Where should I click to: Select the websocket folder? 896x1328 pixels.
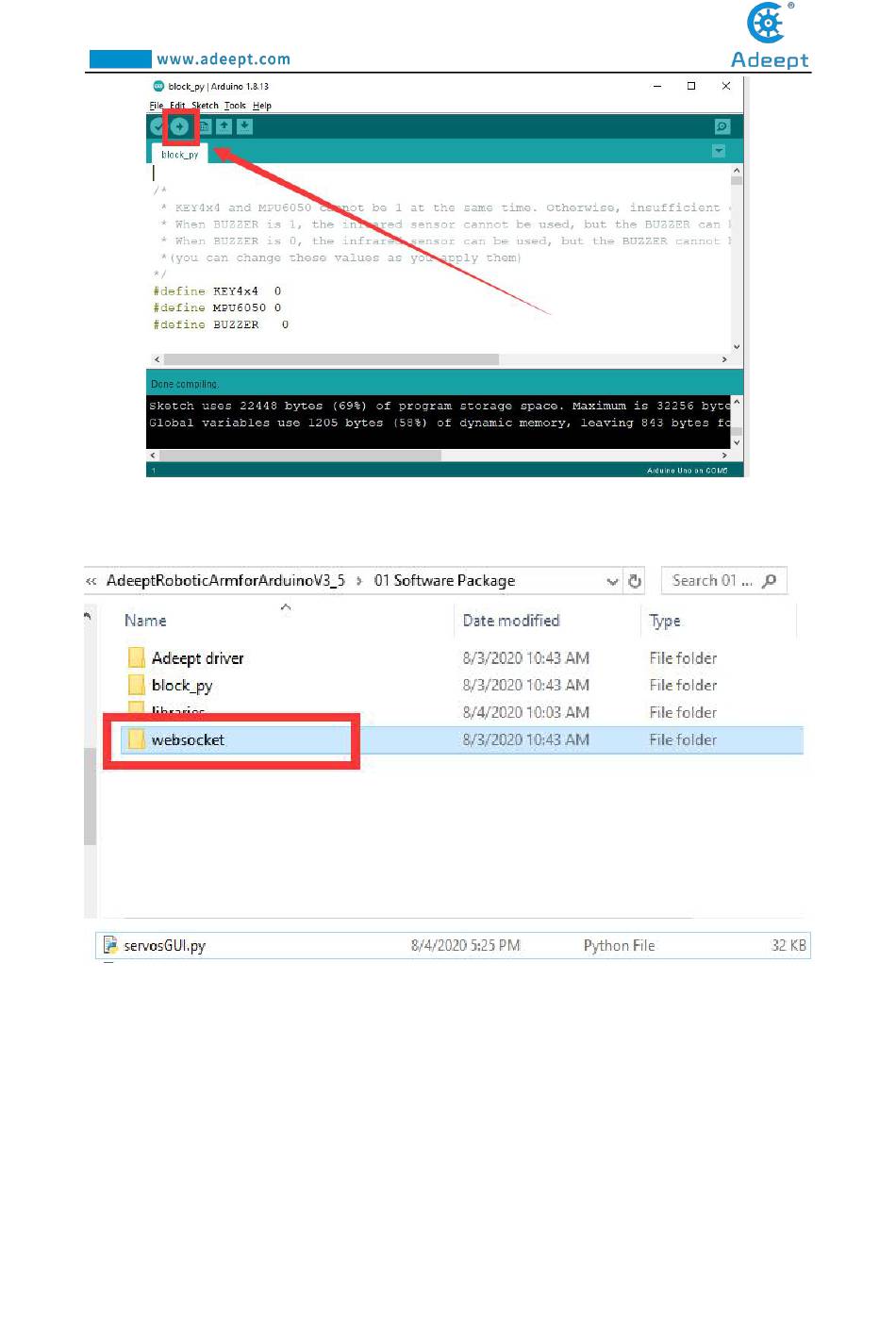pyautogui.click(x=188, y=740)
